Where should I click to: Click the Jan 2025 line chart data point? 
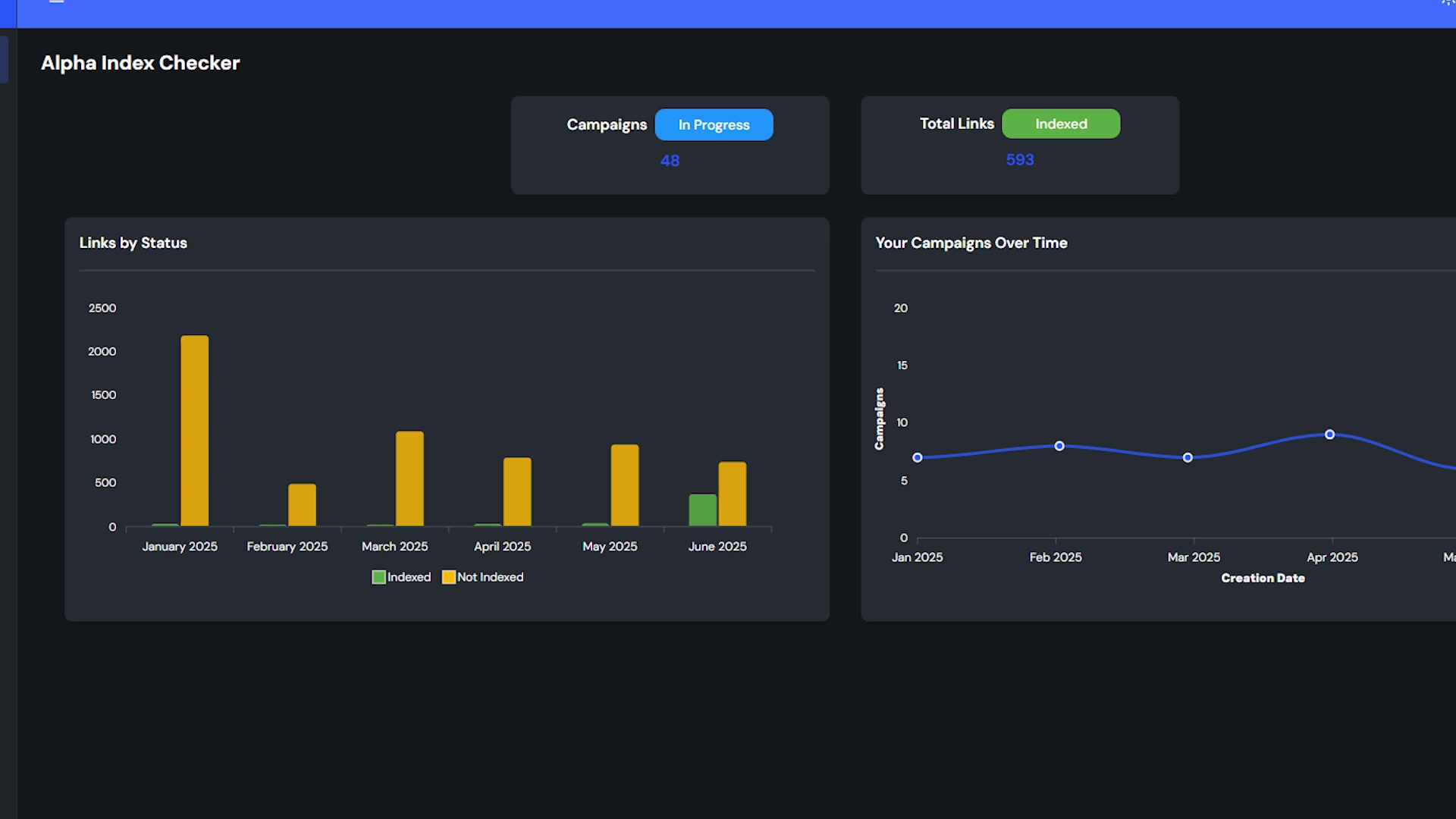tap(918, 457)
